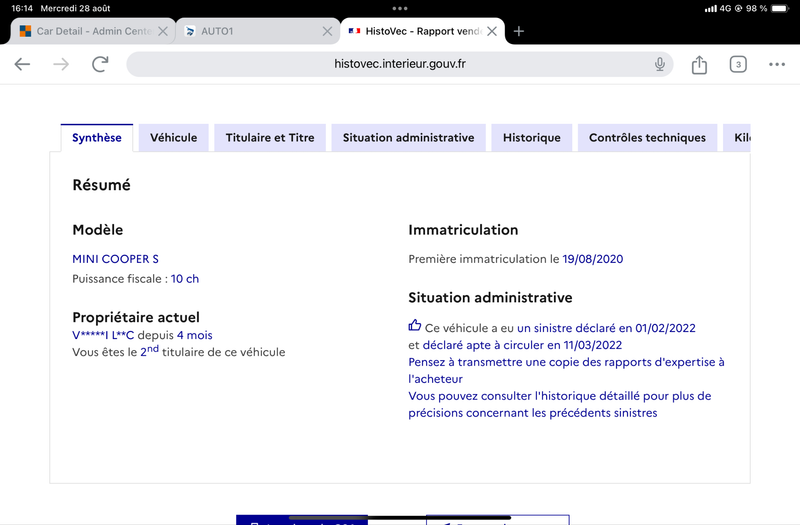Tap the three-dot multitasking indicator at top
This screenshot has height=525, width=800.
(x=400, y=8)
